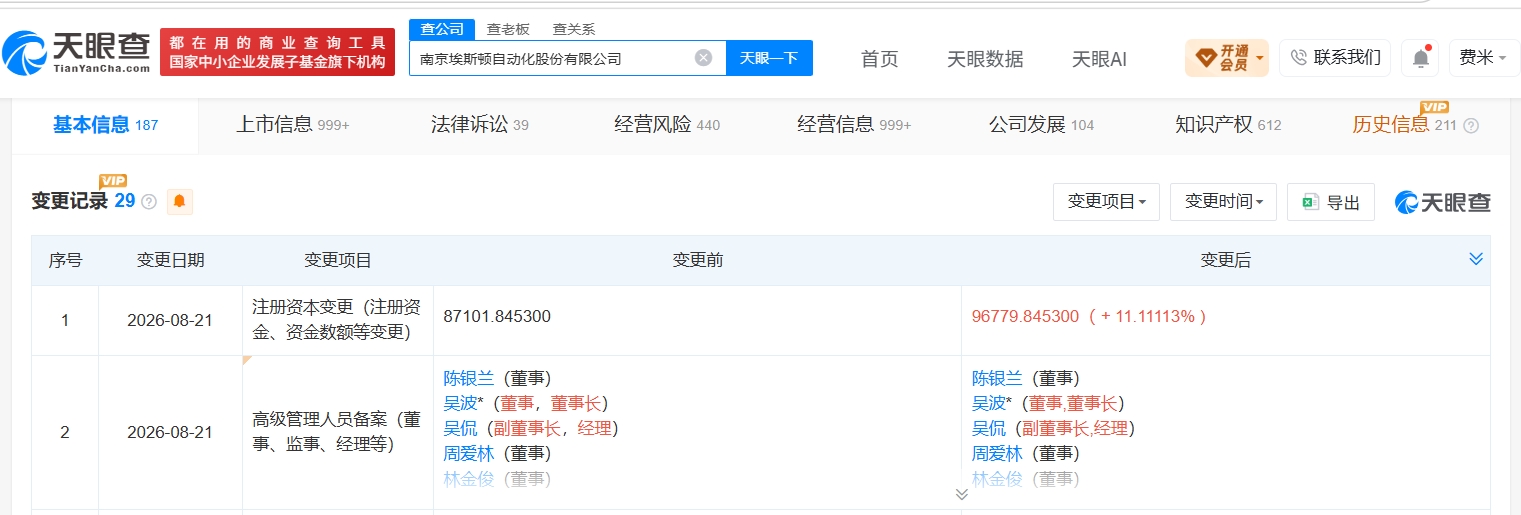The height and width of the screenshot is (515, 1521).
Task: Go to 天眼AI in the top navigation
Action: pos(1099,59)
